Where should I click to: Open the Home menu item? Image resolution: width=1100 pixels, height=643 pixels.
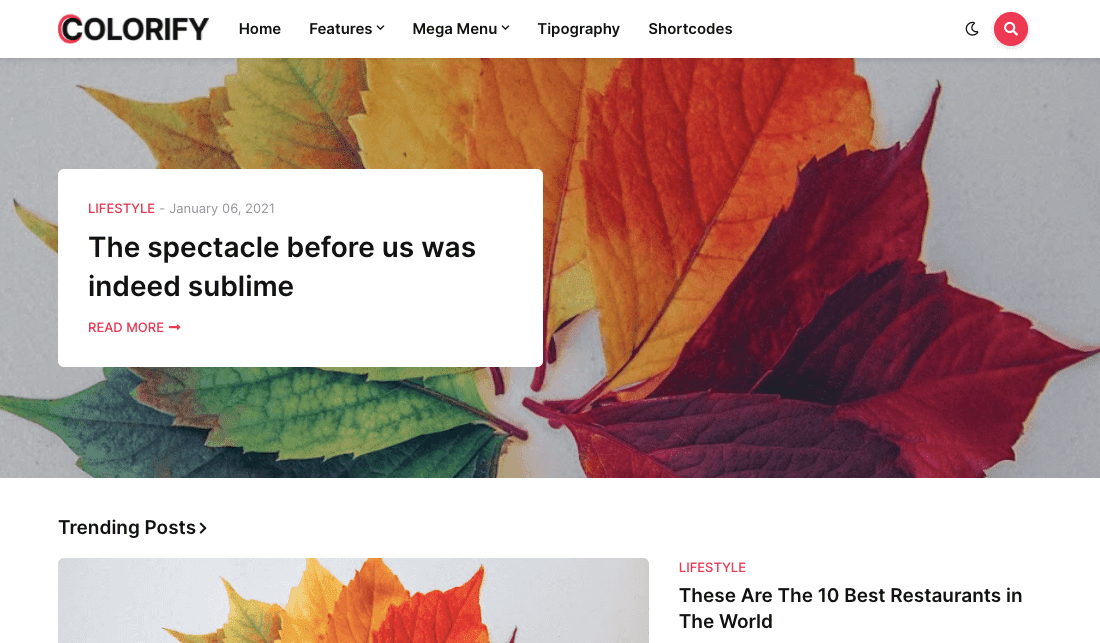pos(260,29)
